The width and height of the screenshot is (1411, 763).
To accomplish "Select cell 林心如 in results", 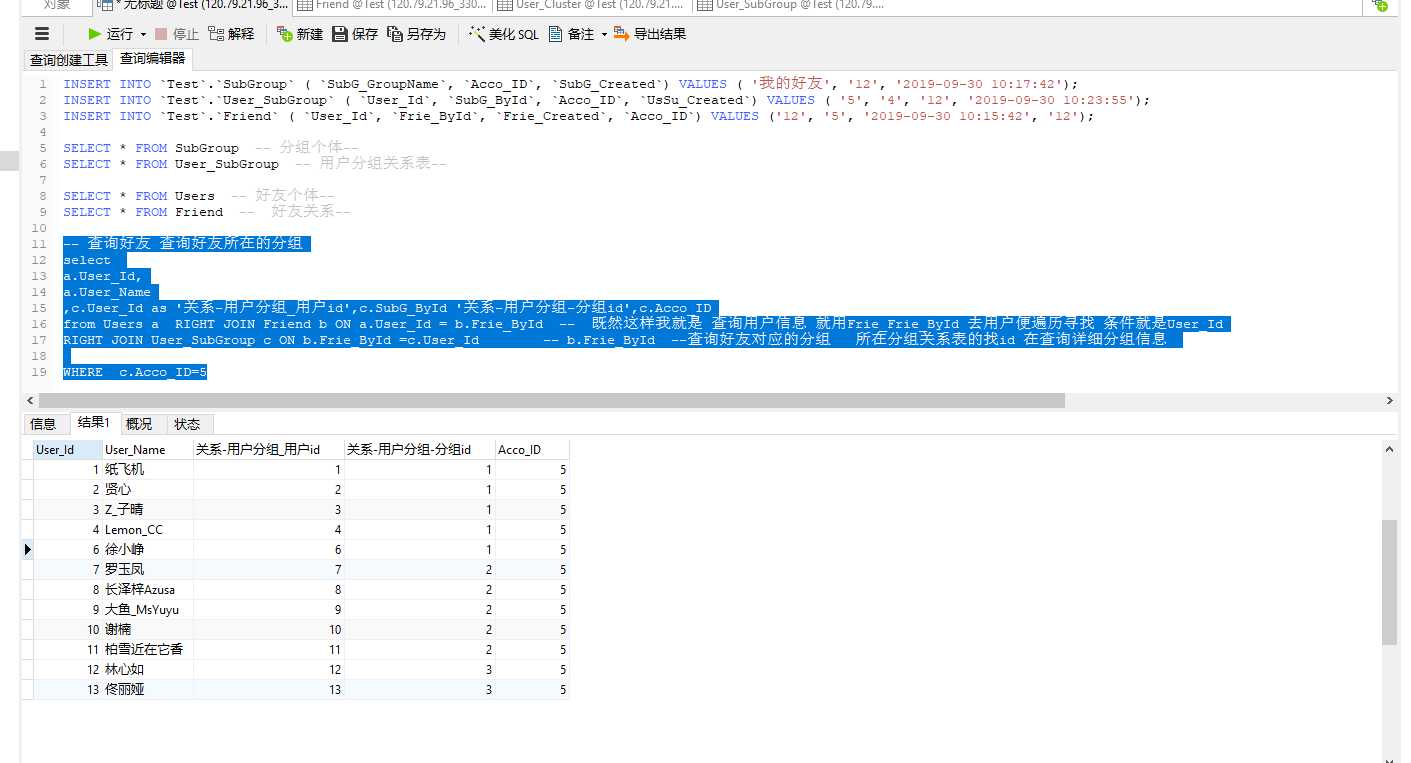I will tap(147, 670).
